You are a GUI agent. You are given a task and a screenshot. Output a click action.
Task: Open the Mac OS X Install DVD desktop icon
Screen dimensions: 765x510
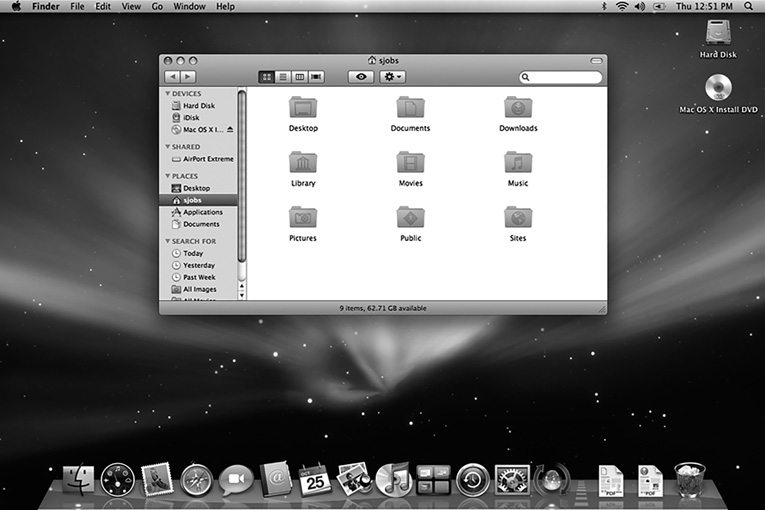tap(718, 89)
